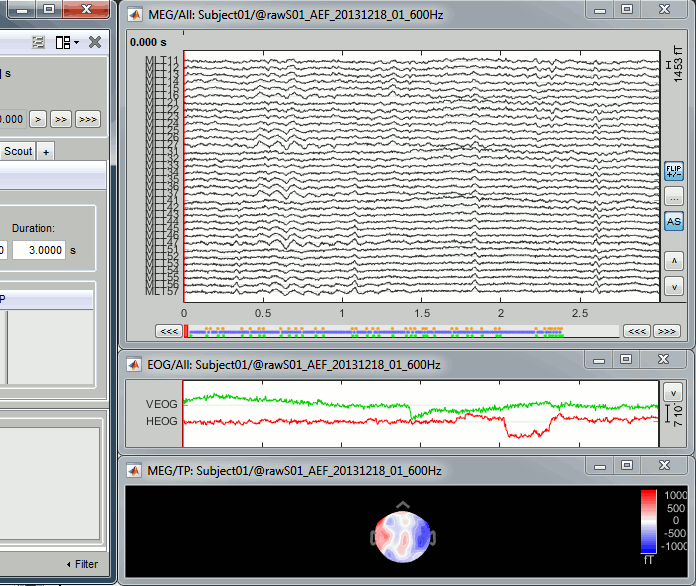Toggle the FLIP +/- polarity button
696x586 pixels.
click(673, 171)
